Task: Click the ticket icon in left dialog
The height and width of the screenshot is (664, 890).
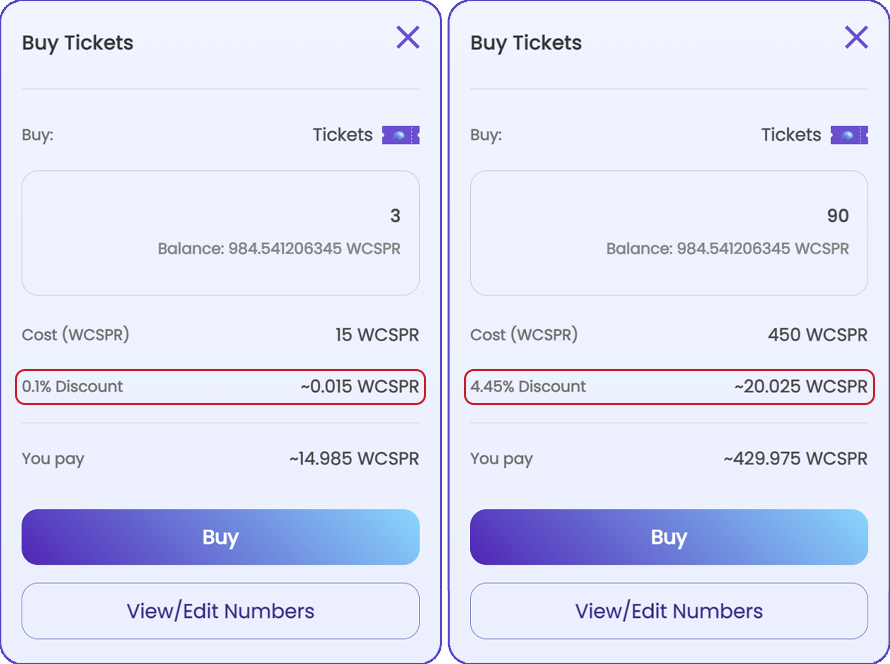Action: 401,135
